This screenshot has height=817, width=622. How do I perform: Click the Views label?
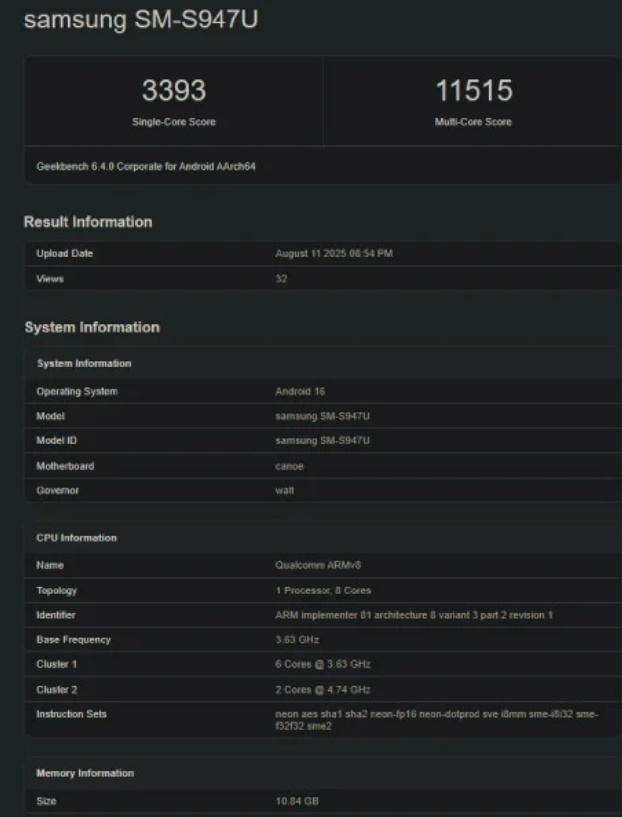pos(50,279)
